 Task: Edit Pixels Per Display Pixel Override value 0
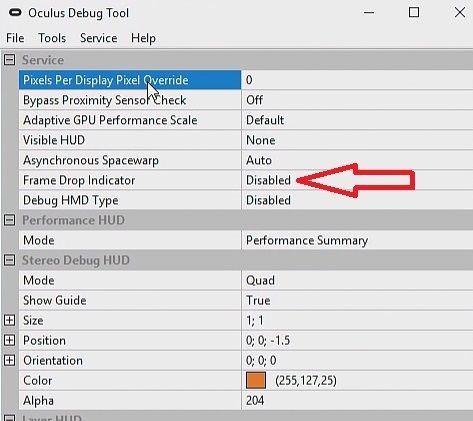click(358, 80)
